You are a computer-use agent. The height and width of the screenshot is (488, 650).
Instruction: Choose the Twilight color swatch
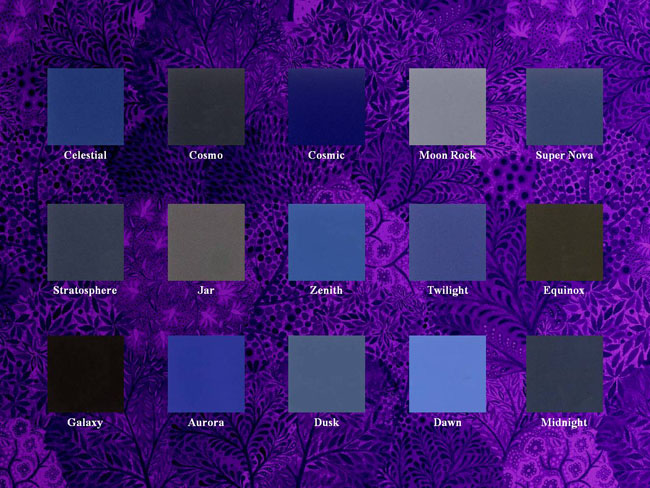[x=447, y=242]
